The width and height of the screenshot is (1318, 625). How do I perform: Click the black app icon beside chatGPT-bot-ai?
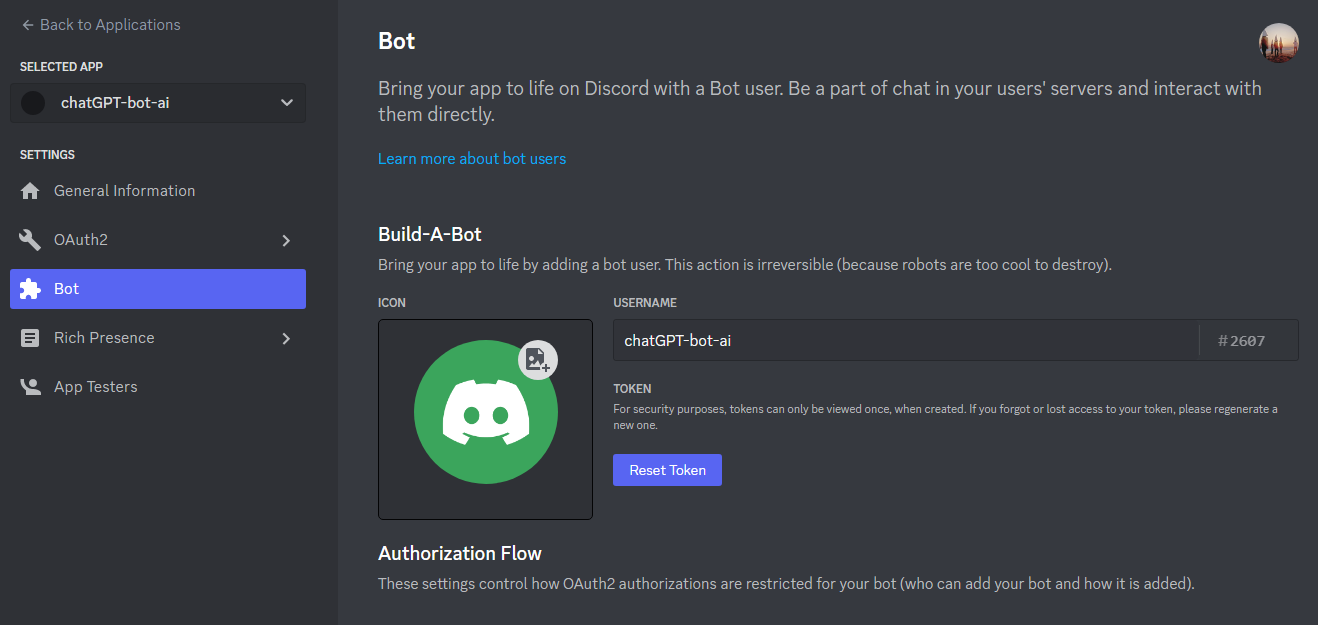pyautogui.click(x=33, y=103)
